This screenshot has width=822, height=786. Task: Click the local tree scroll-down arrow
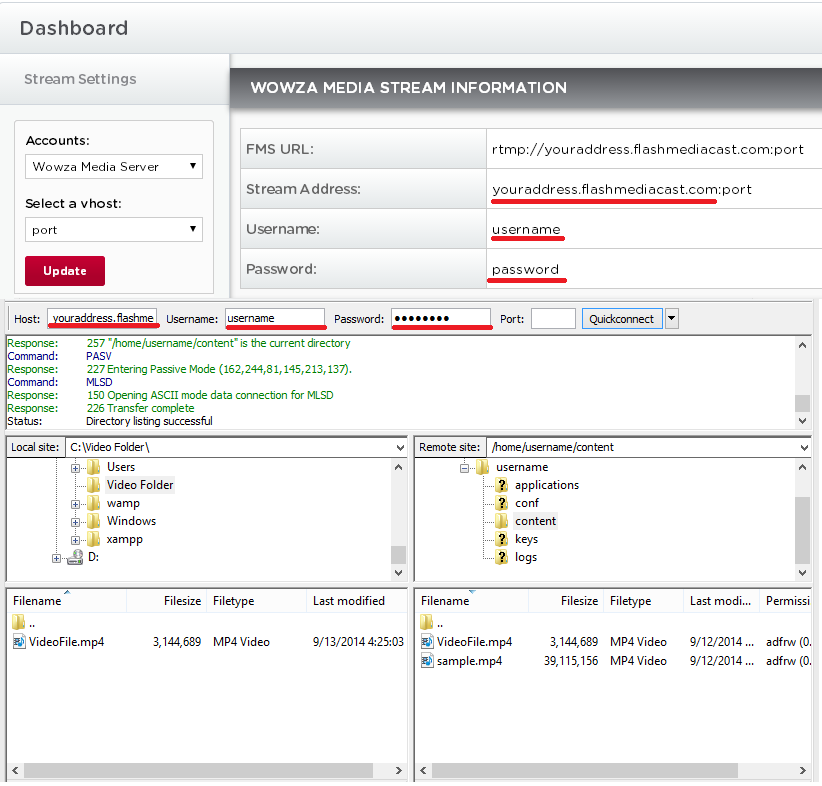pos(398,573)
